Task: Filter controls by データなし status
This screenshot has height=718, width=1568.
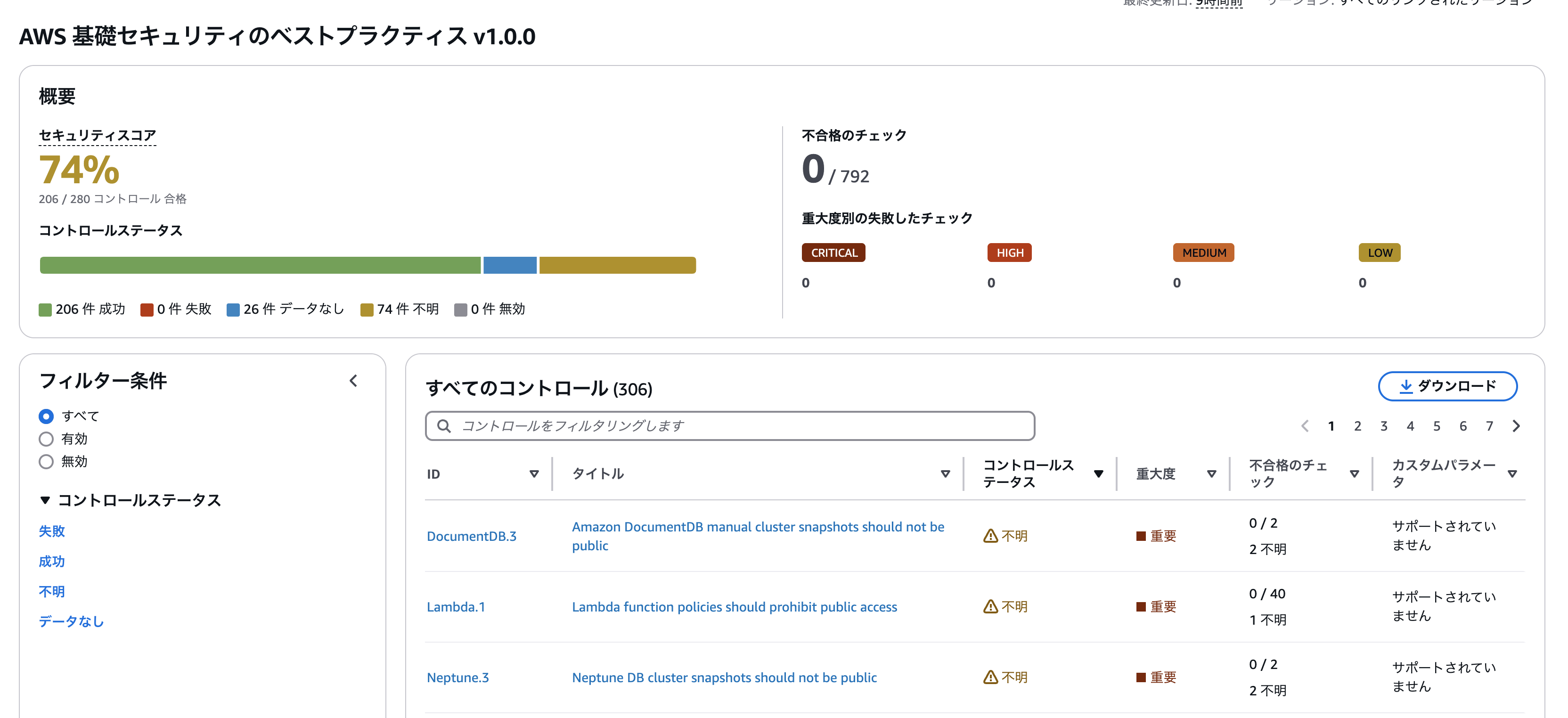Action: click(71, 621)
